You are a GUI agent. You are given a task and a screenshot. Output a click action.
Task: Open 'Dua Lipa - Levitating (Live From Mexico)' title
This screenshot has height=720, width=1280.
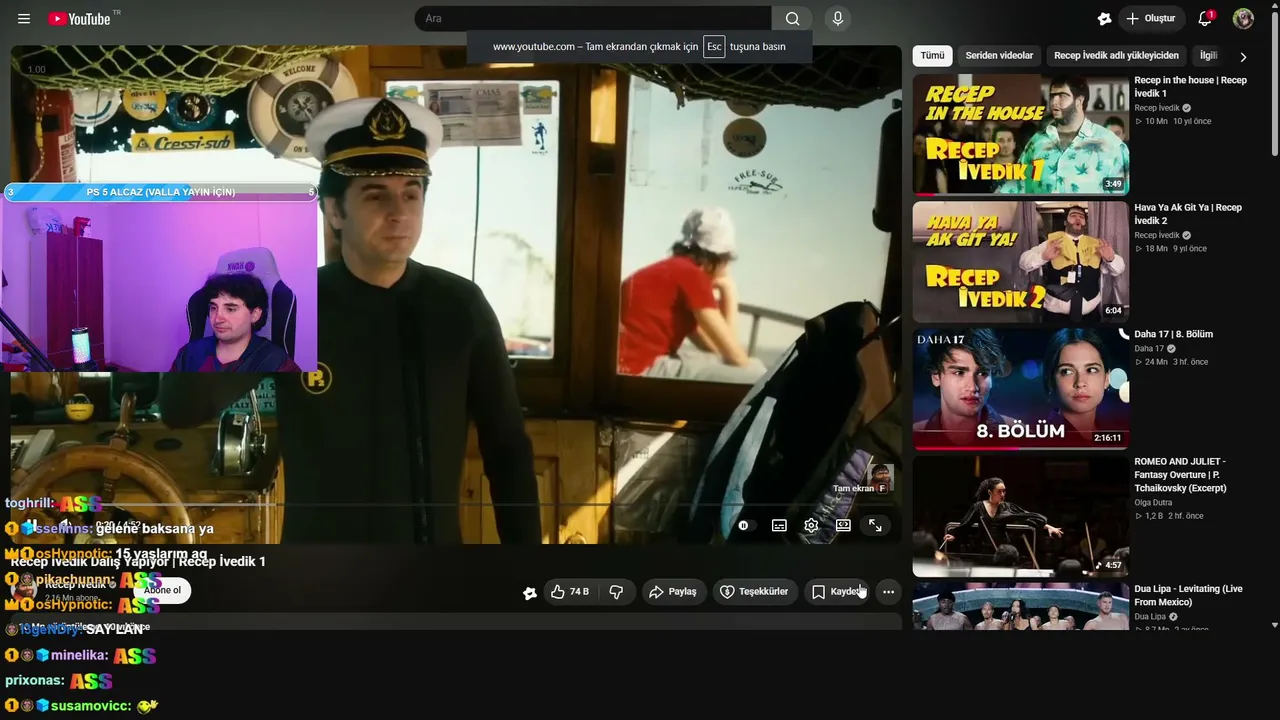[x=1188, y=595]
